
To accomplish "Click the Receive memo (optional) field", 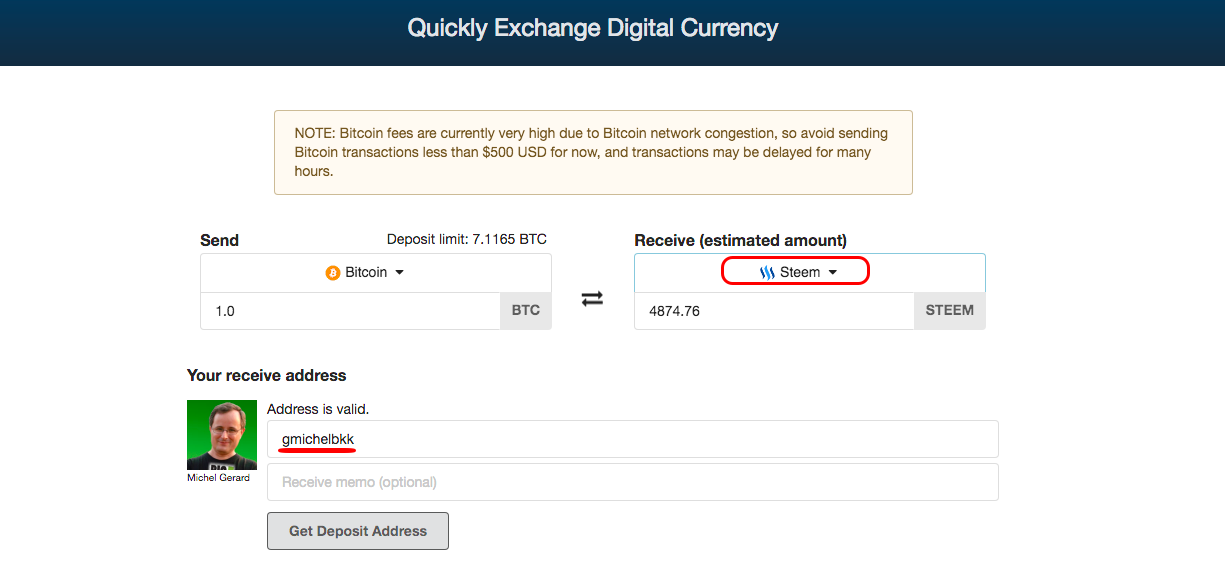I will [x=633, y=482].
